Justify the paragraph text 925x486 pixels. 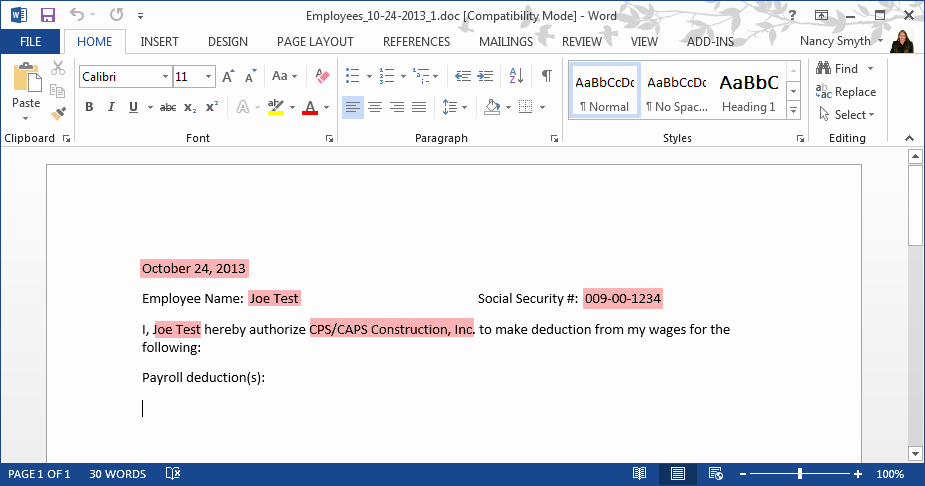[419, 107]
